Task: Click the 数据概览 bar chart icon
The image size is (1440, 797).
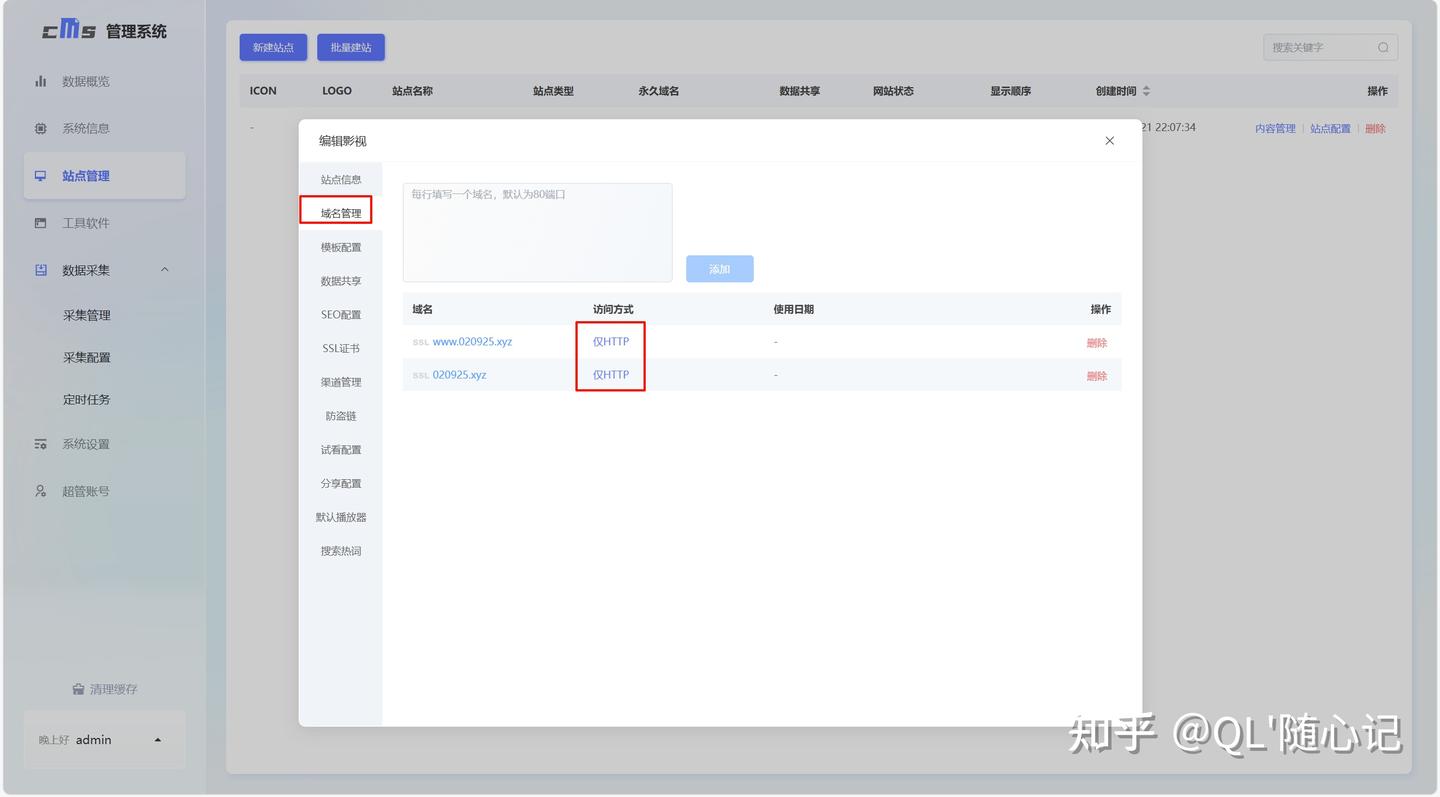Action: click(x=41, y=81)
